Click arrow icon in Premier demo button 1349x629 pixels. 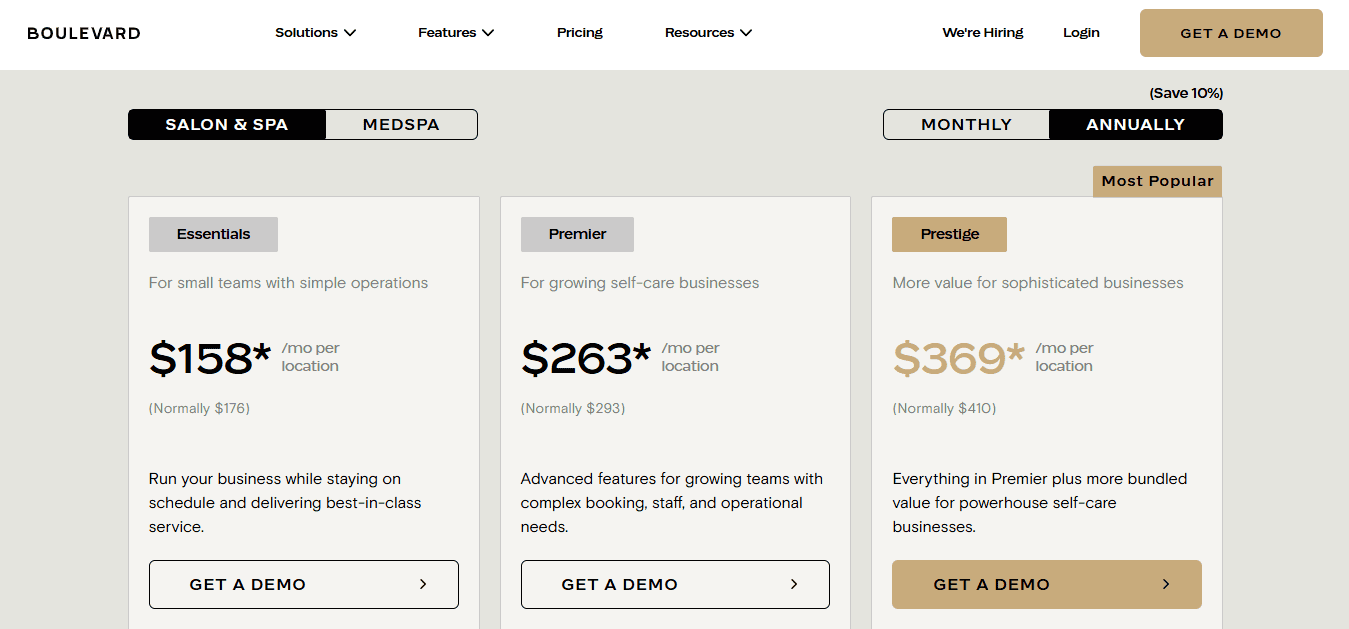click(x=794, y=584)
